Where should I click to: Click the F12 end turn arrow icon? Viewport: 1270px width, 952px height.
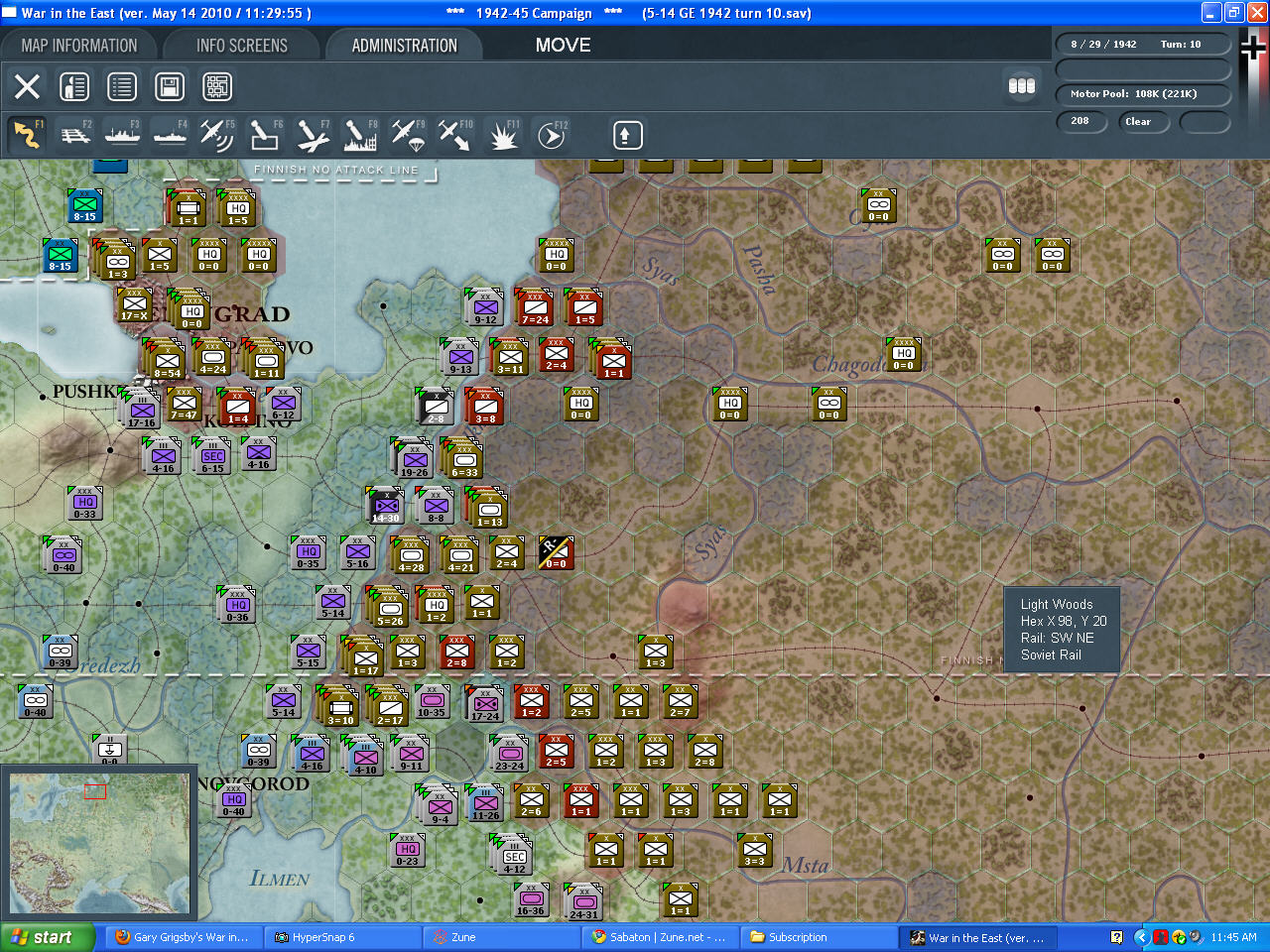point(551,135)
